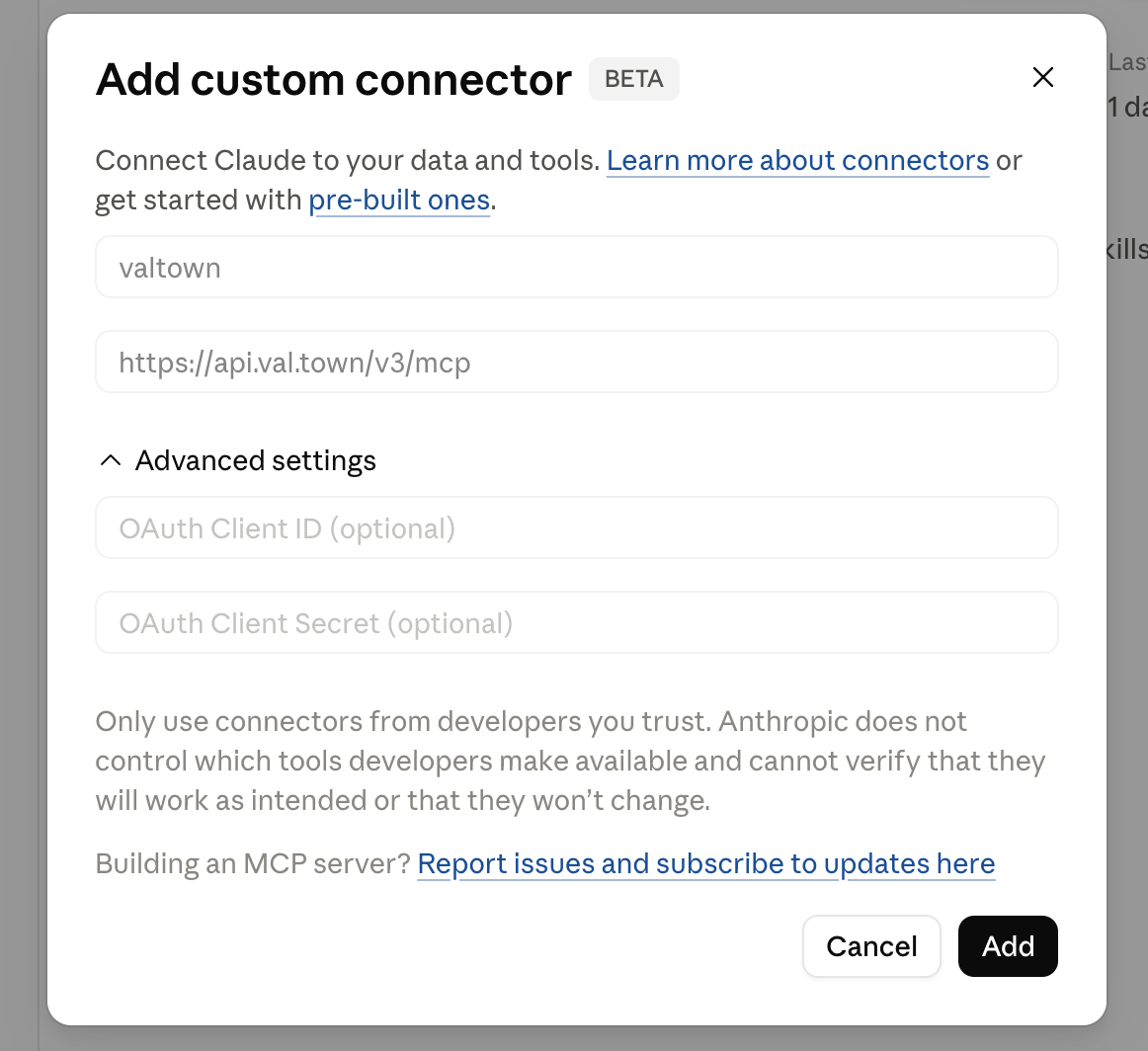Click the partially hidden 1 da text
1148x1051 pixels.
1127,108
